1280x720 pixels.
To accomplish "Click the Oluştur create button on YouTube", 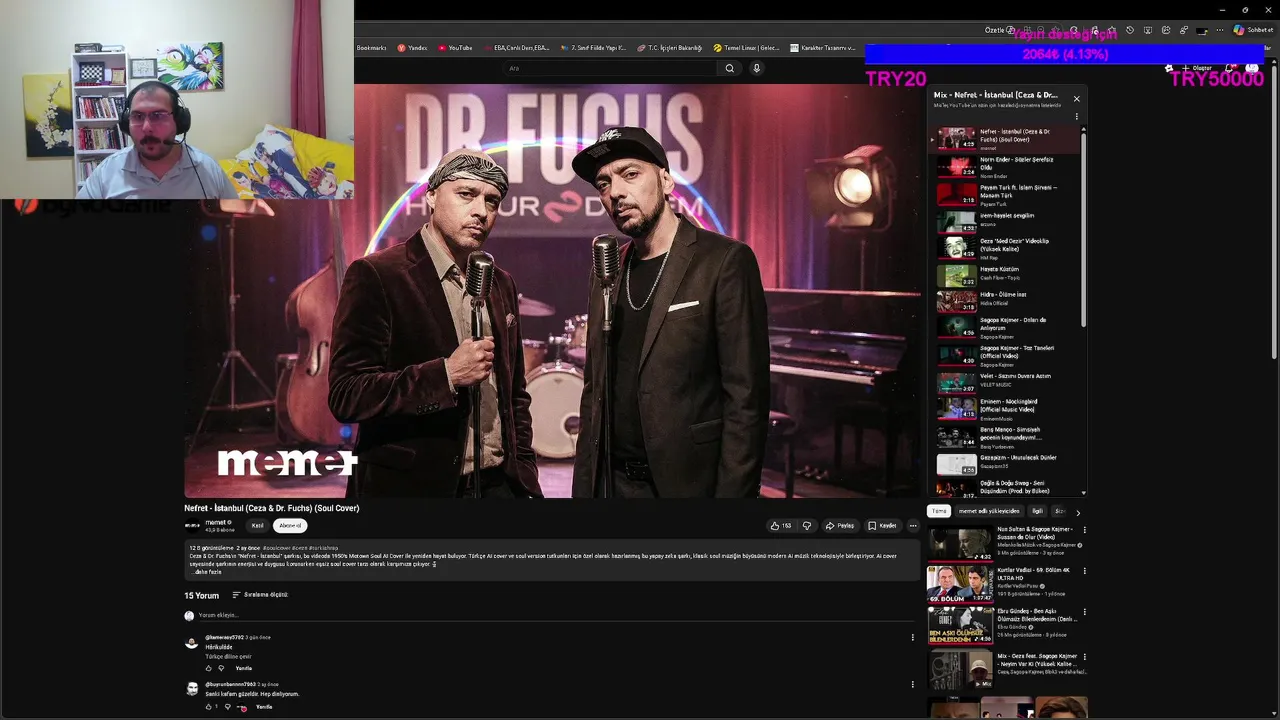I will 1198,68.
